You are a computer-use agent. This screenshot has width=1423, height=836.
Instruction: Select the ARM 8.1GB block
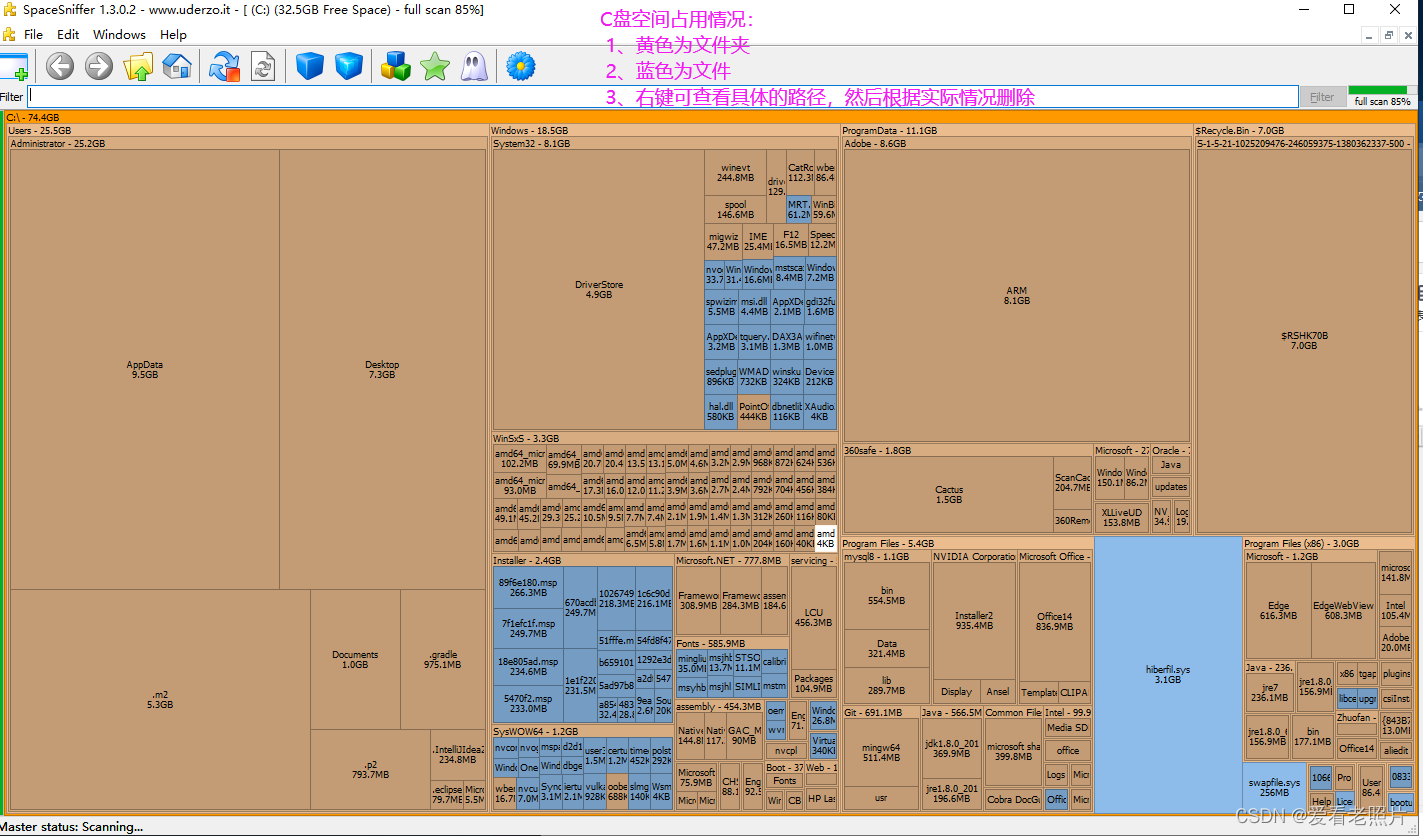click(1017, 295)
